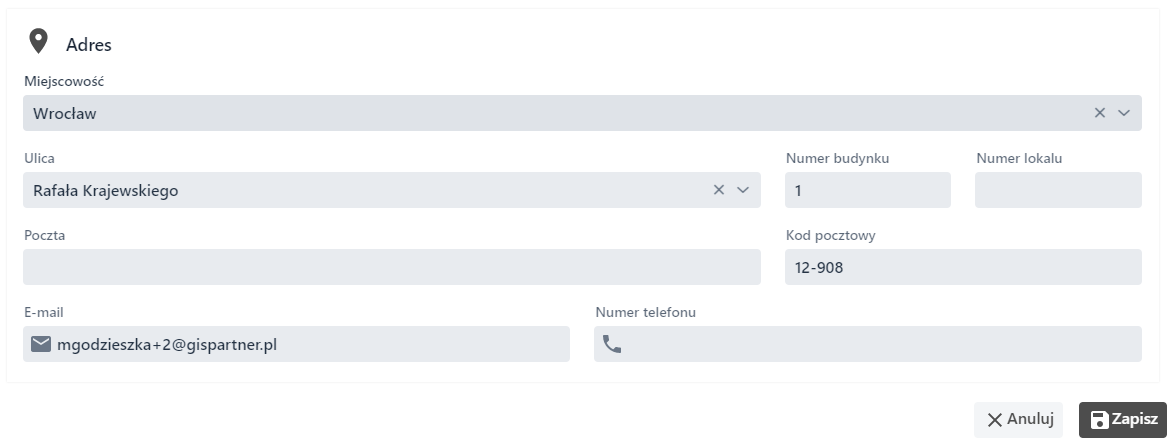The width and height of the screenshot is (1174, 447).
Task: Click the Kod pocztowy field with 12-908
Action: coord(962,267)
